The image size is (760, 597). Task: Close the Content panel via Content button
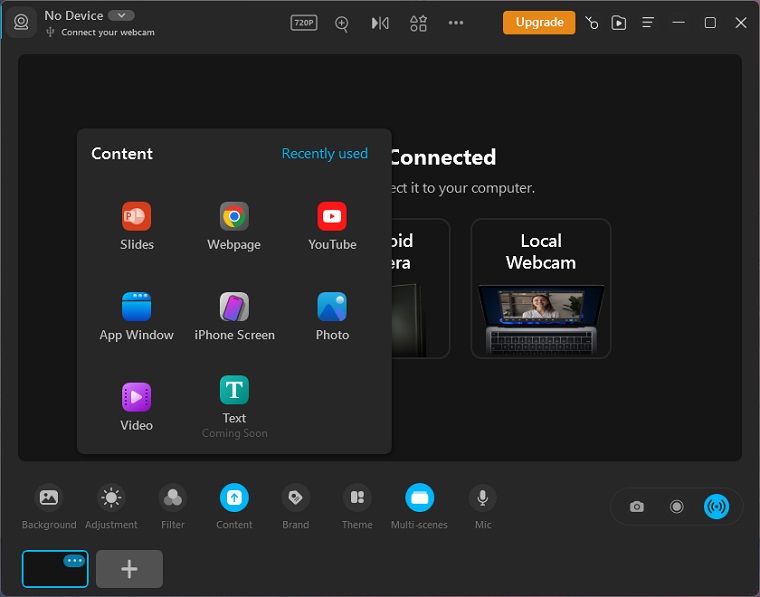coord(234,506)
